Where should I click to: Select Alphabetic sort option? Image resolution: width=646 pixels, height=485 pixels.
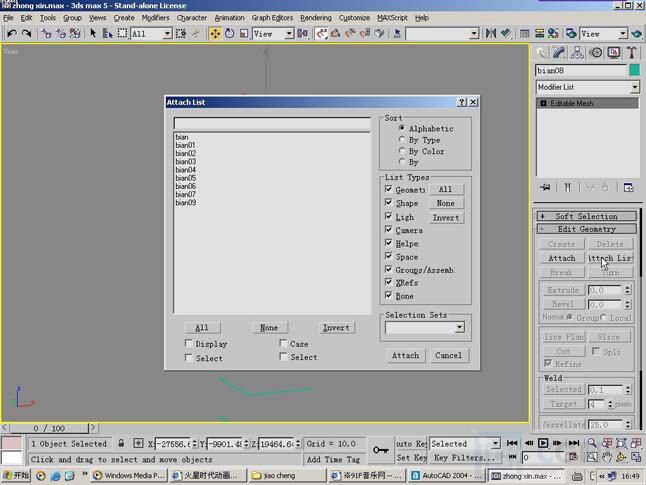click(426, 129)
